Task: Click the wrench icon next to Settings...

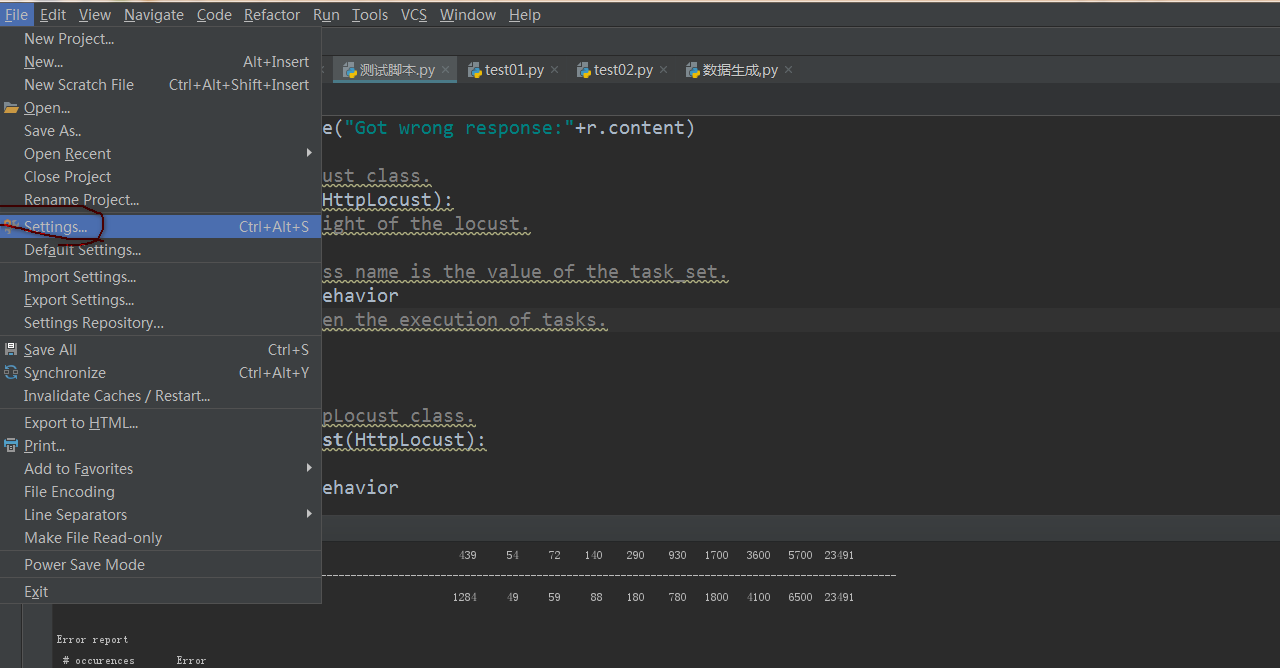Action: point(11,227)
